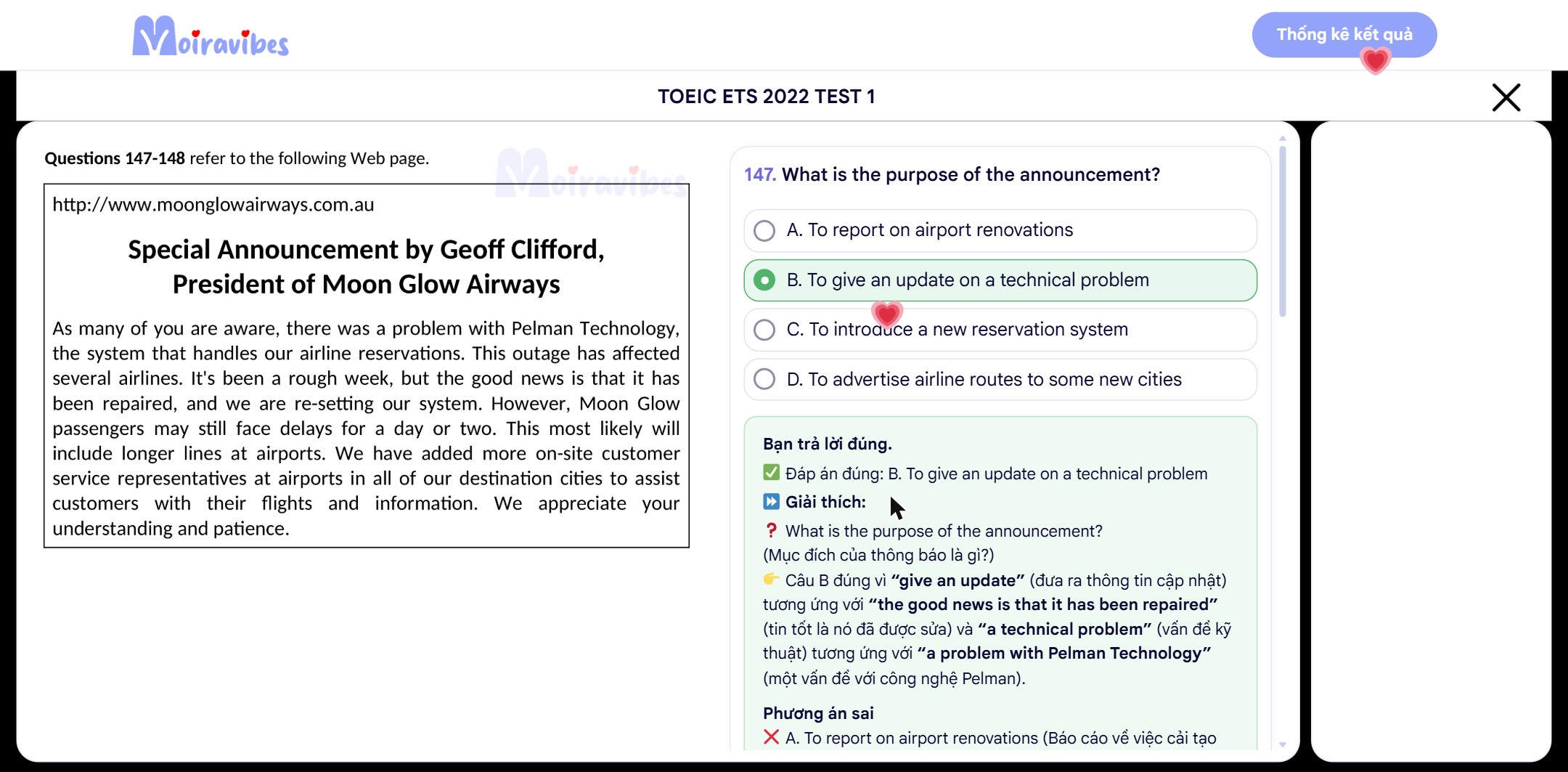Click the question panel scrollbar thumb
Image resolution: width=1568 pixels, height=772 pixels.
coord(1283,231)
